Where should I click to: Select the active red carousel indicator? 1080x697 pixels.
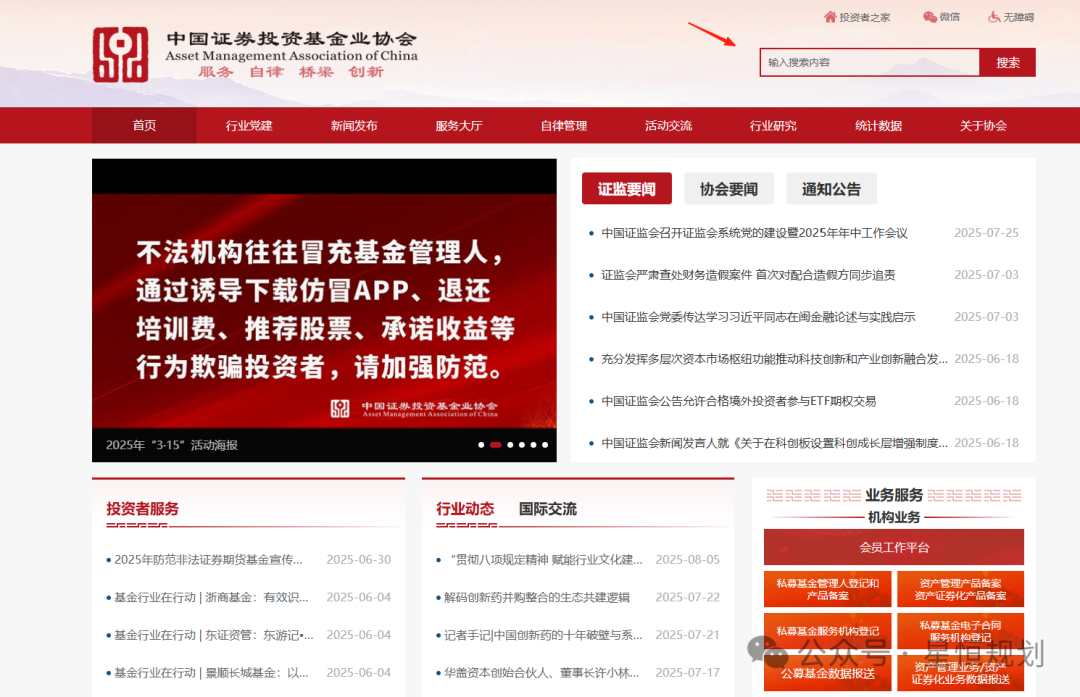coord(495,445)
